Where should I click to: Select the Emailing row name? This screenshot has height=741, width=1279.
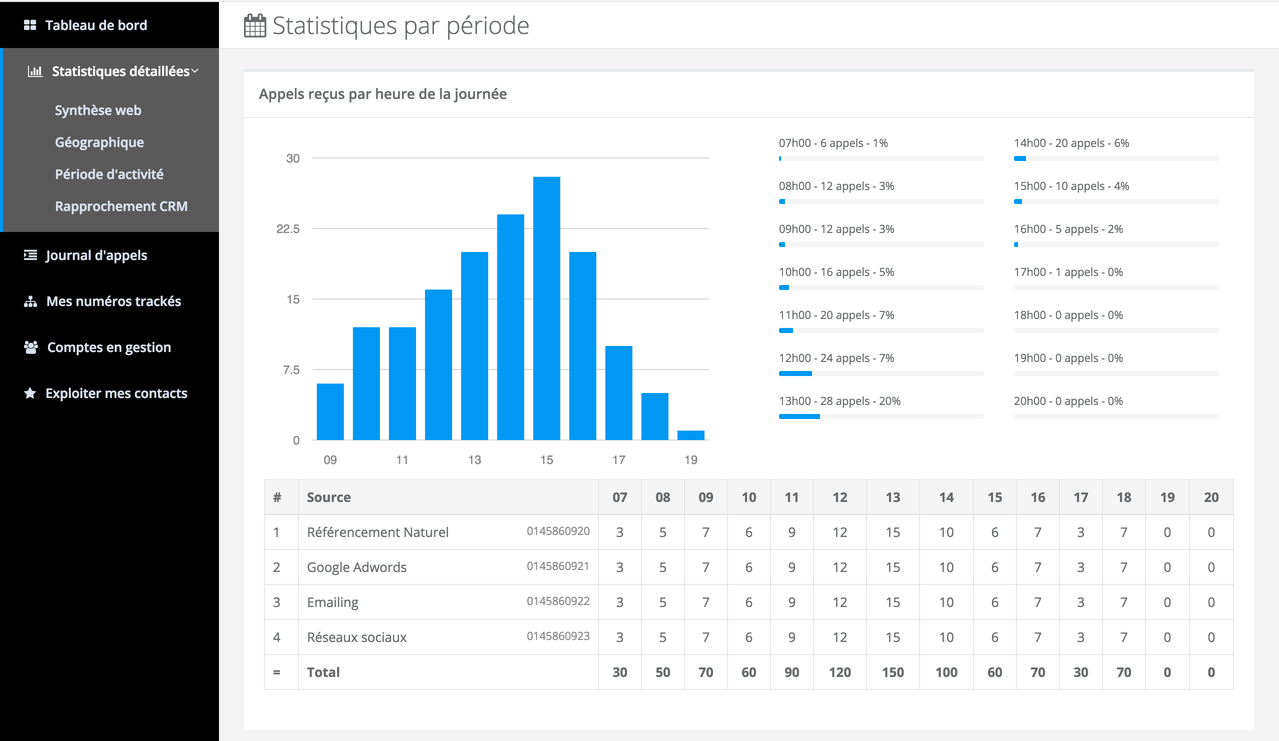click(x=333, y=602)
